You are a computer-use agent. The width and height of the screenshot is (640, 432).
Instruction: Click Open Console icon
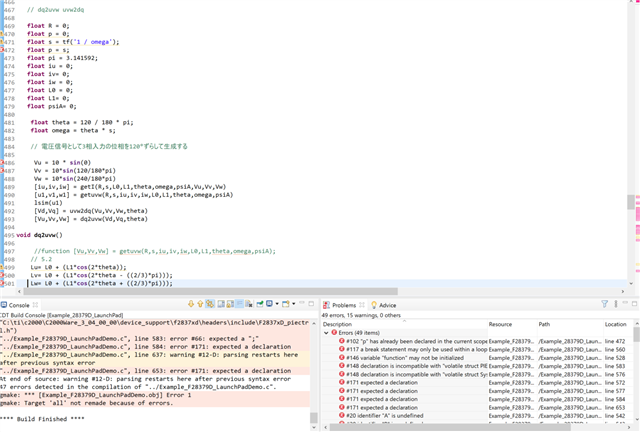tap(286, 304)
